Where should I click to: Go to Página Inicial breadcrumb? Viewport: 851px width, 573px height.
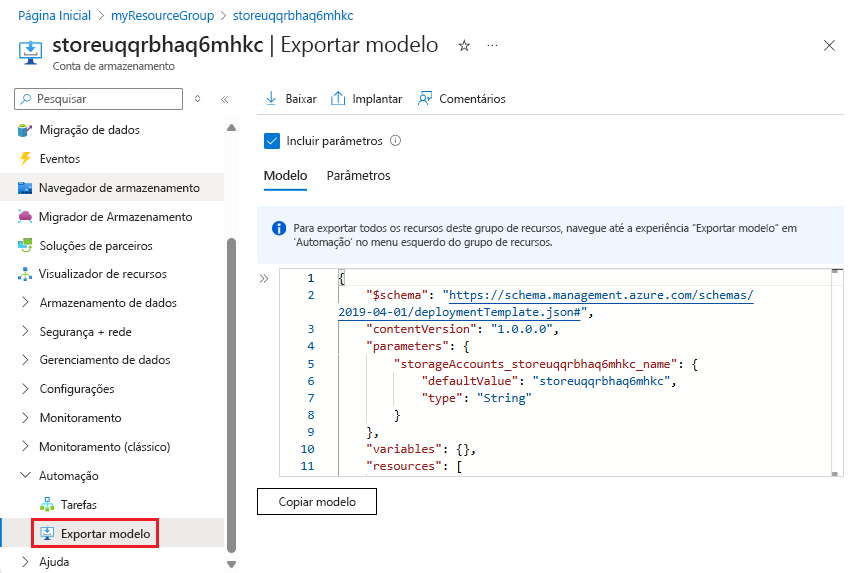point(54,16)
